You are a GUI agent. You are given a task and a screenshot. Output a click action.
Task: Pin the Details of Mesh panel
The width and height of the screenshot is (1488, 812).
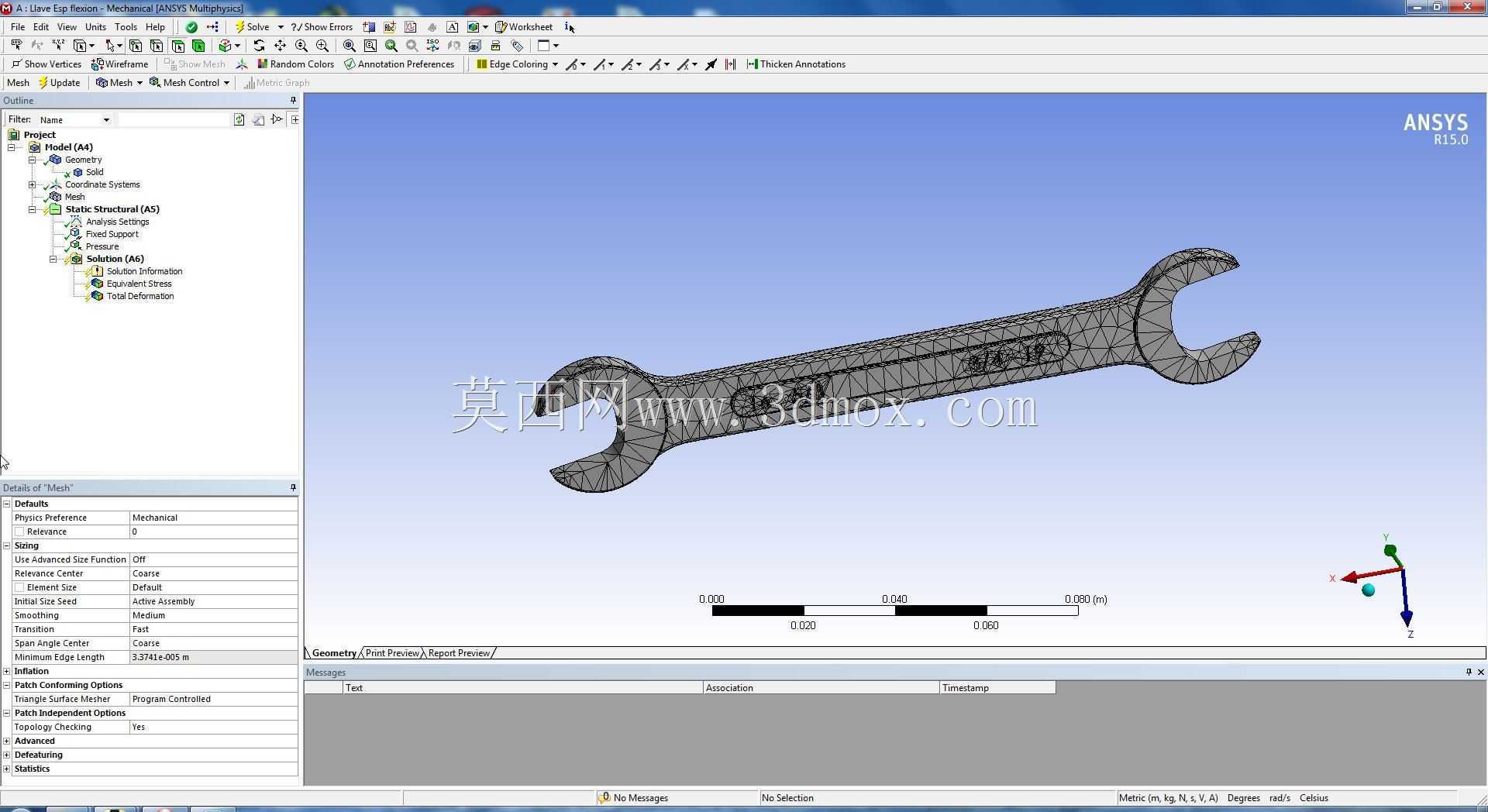[x=293, y=488]
